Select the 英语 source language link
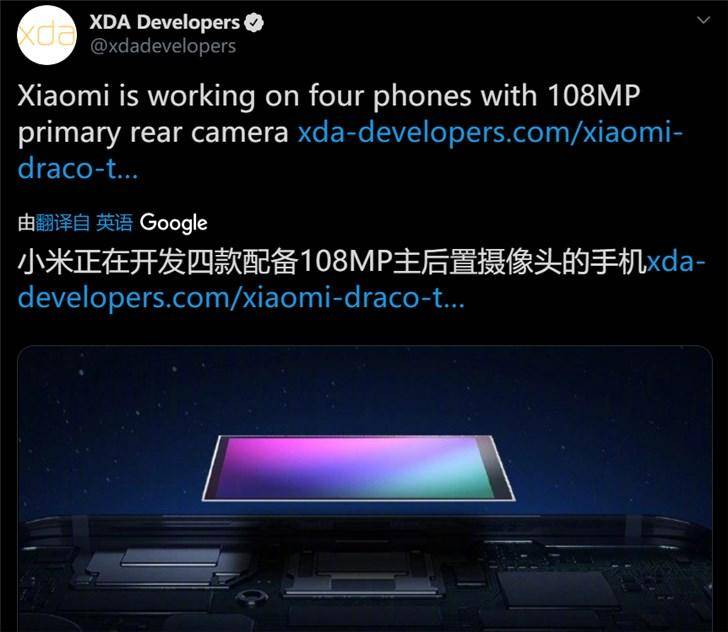Screen dimensions: 728x632 point(114,223)
